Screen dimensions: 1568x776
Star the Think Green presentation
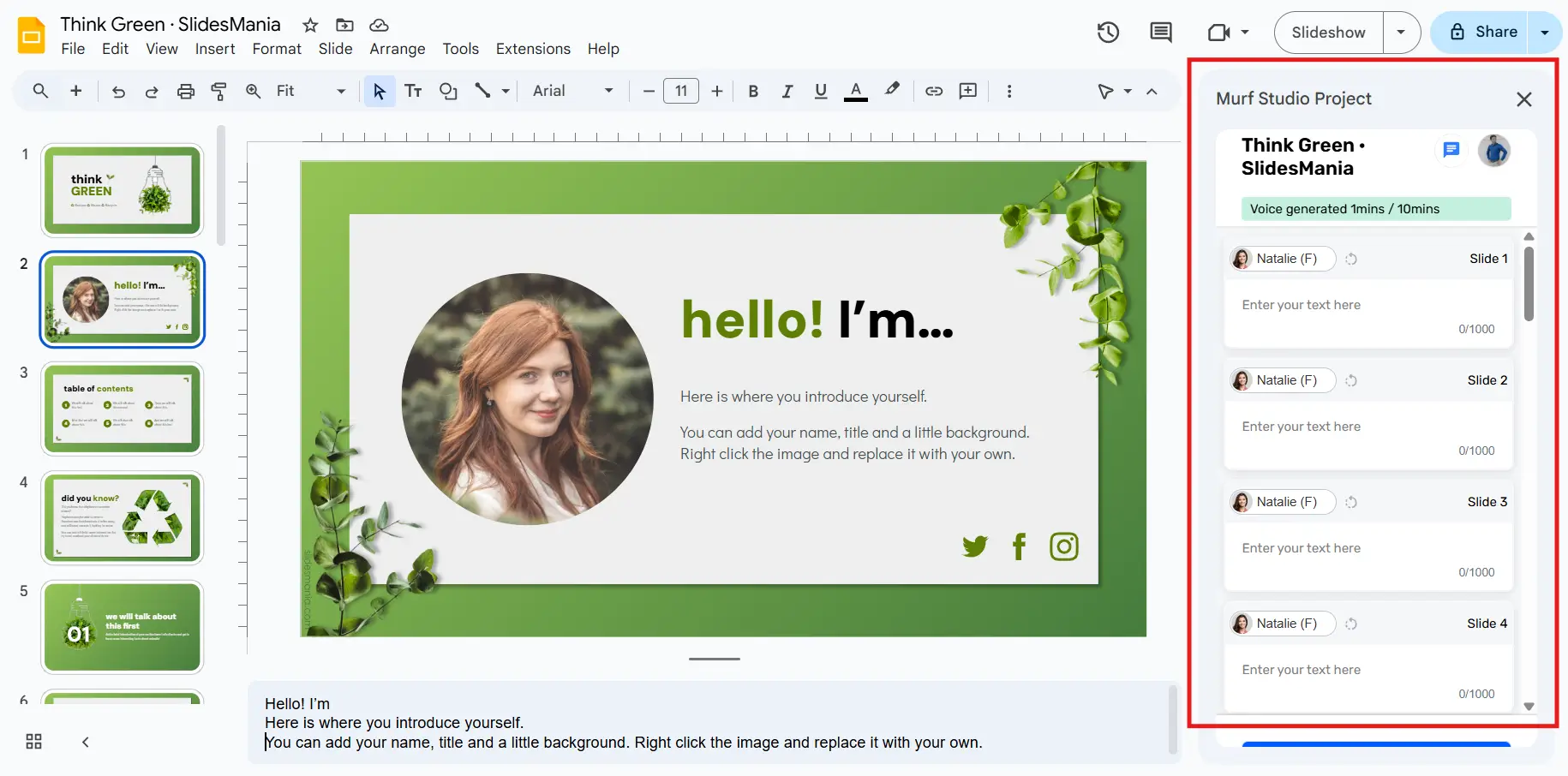[310, 25]
